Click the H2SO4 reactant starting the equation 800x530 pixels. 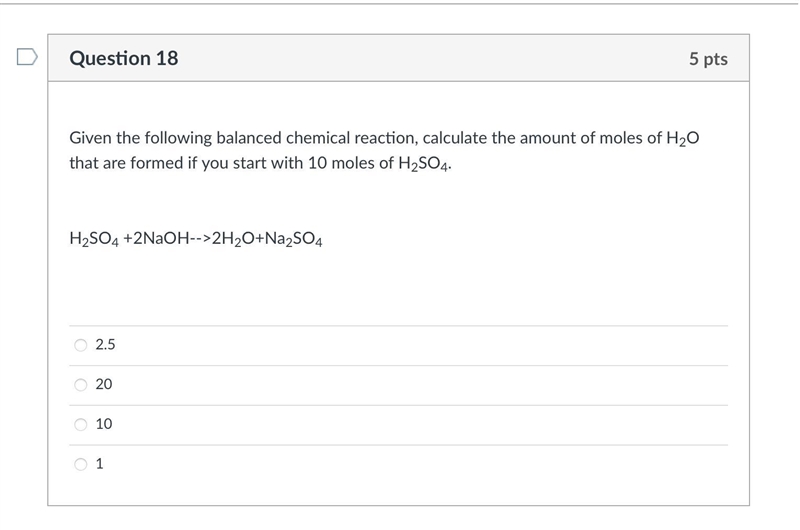coord(94,239)
